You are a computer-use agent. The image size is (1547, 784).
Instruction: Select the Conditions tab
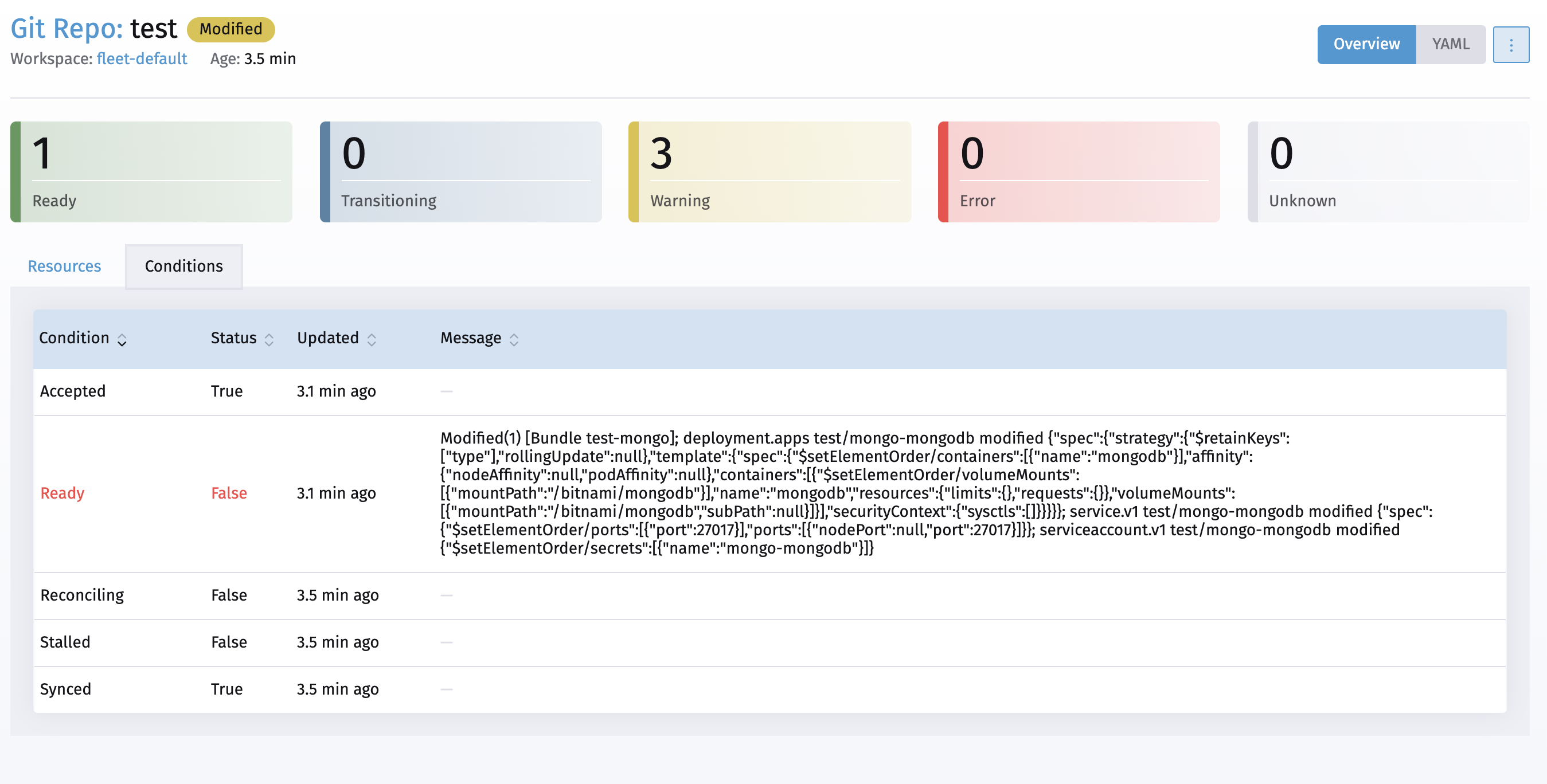pyautogui.click(x=182, y=266)
